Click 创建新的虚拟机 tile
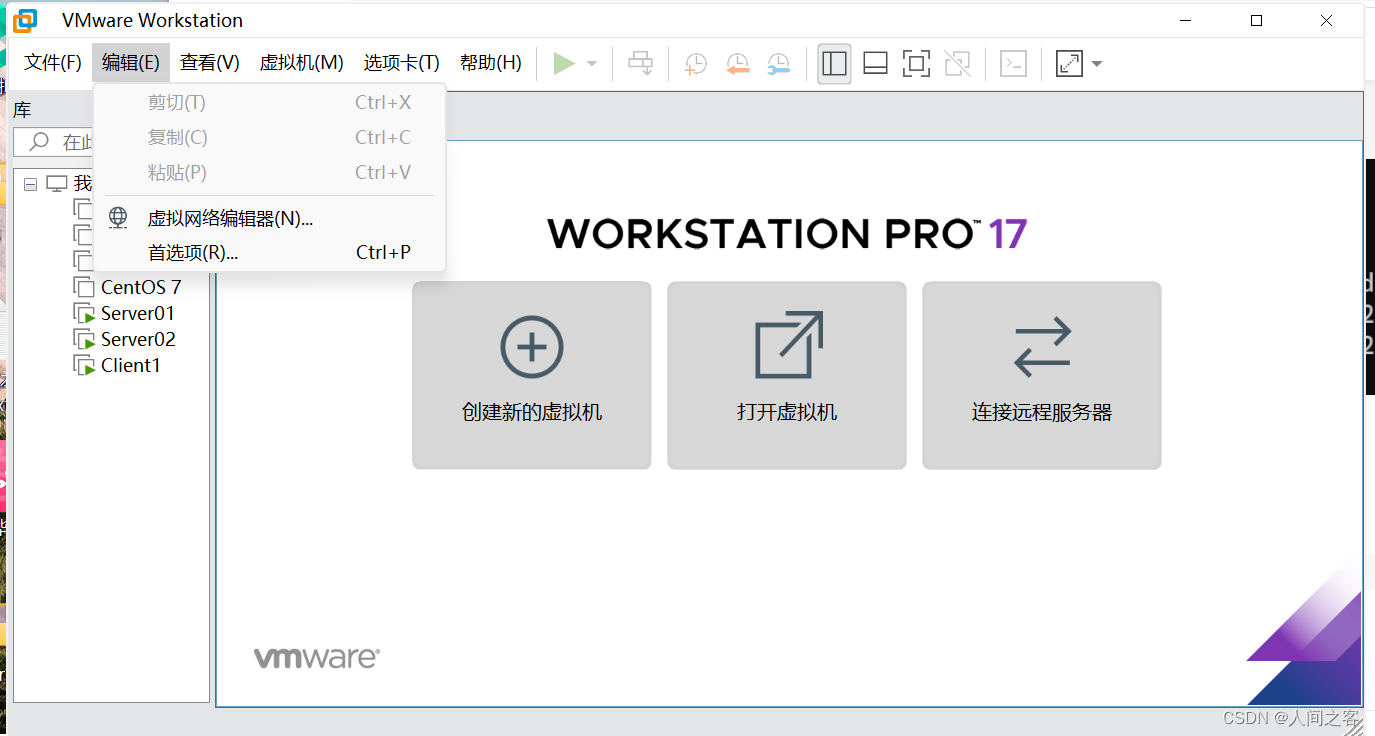Viewport: 1375px width, 736px height. point(532,375)
